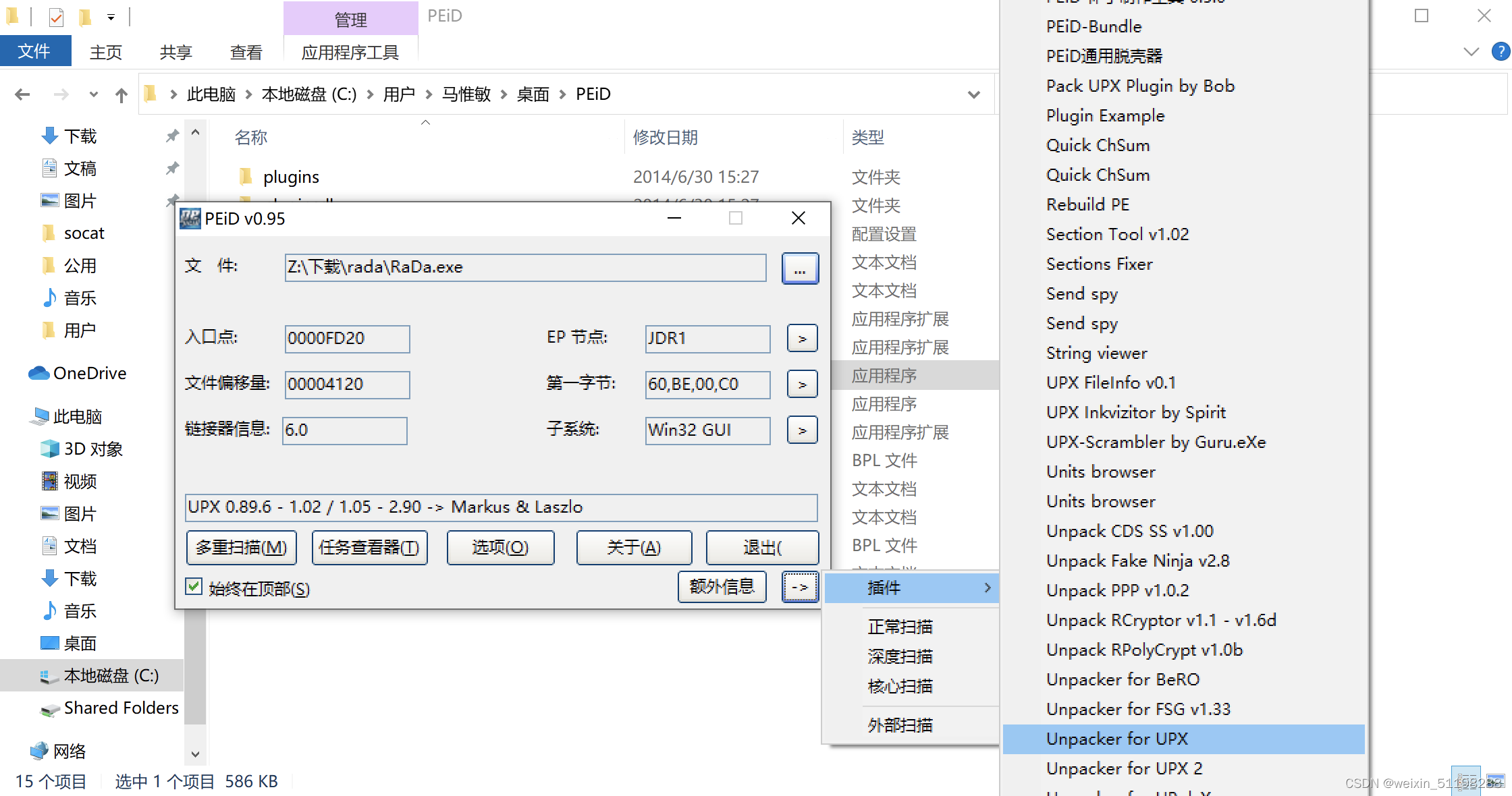Switch to the 查看 ribbon tab
This screenshot has height=796, width=1512.
tap(246, 52)
